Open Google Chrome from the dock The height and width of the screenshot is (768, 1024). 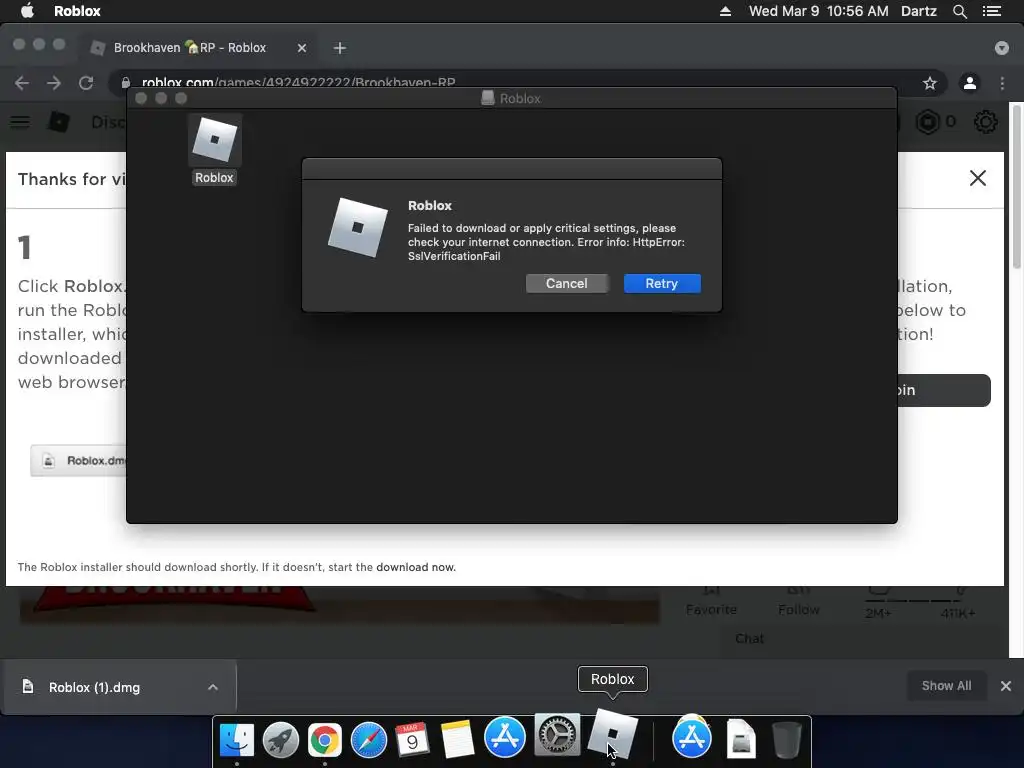[x=325, y=739]
